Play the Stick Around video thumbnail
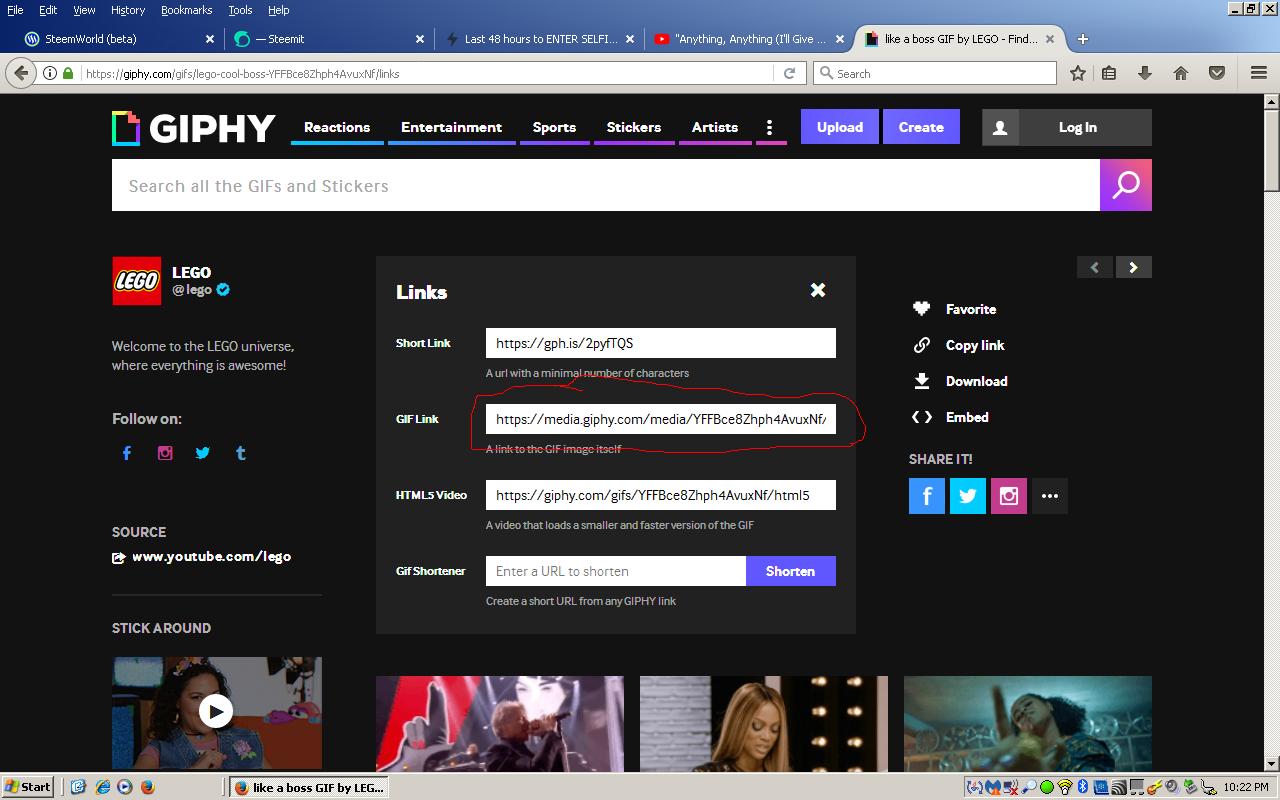Screen dimensions: 1280x800 [217, 712]
